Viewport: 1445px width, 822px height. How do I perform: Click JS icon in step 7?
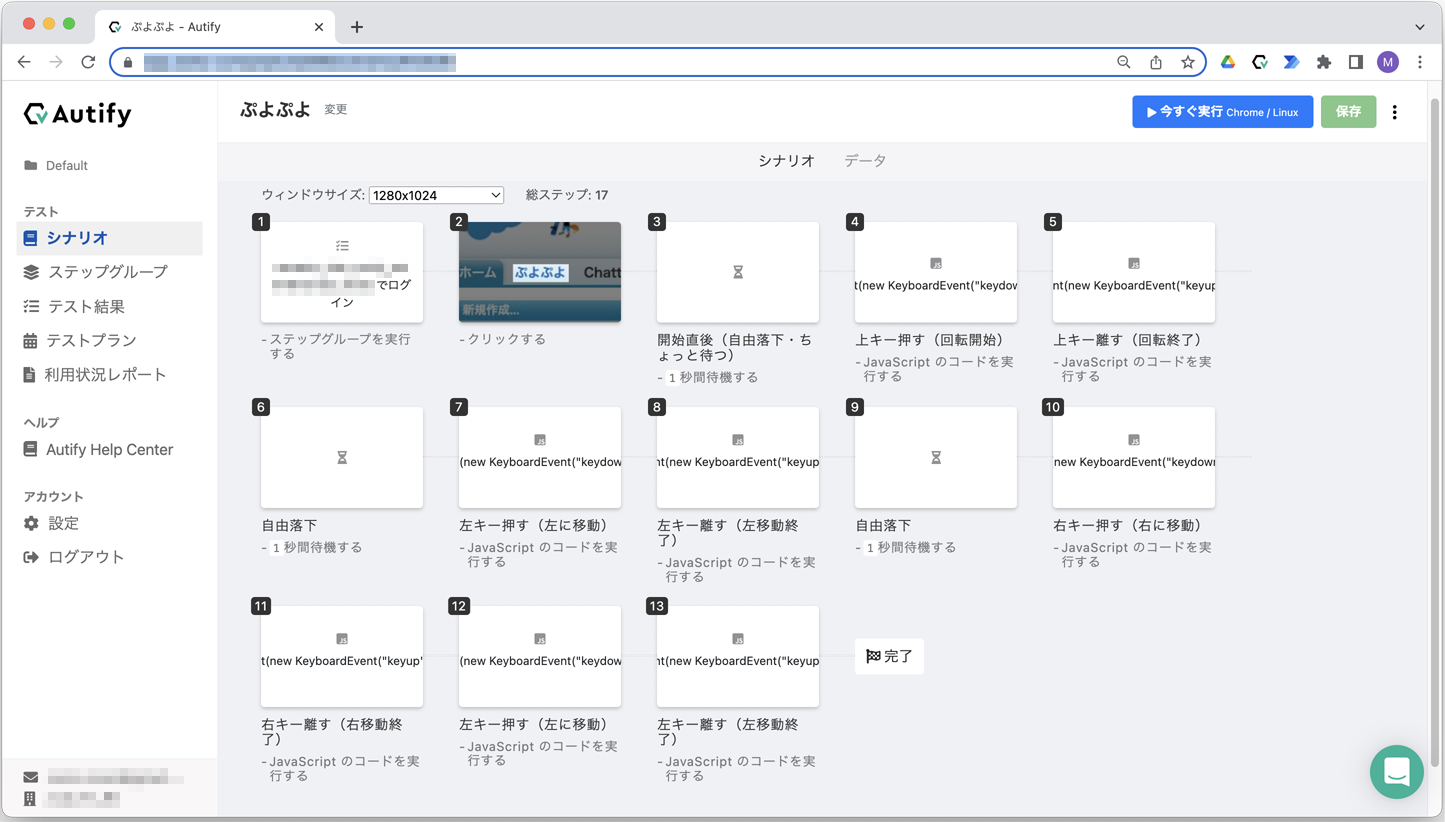click(x=540, y=440)
